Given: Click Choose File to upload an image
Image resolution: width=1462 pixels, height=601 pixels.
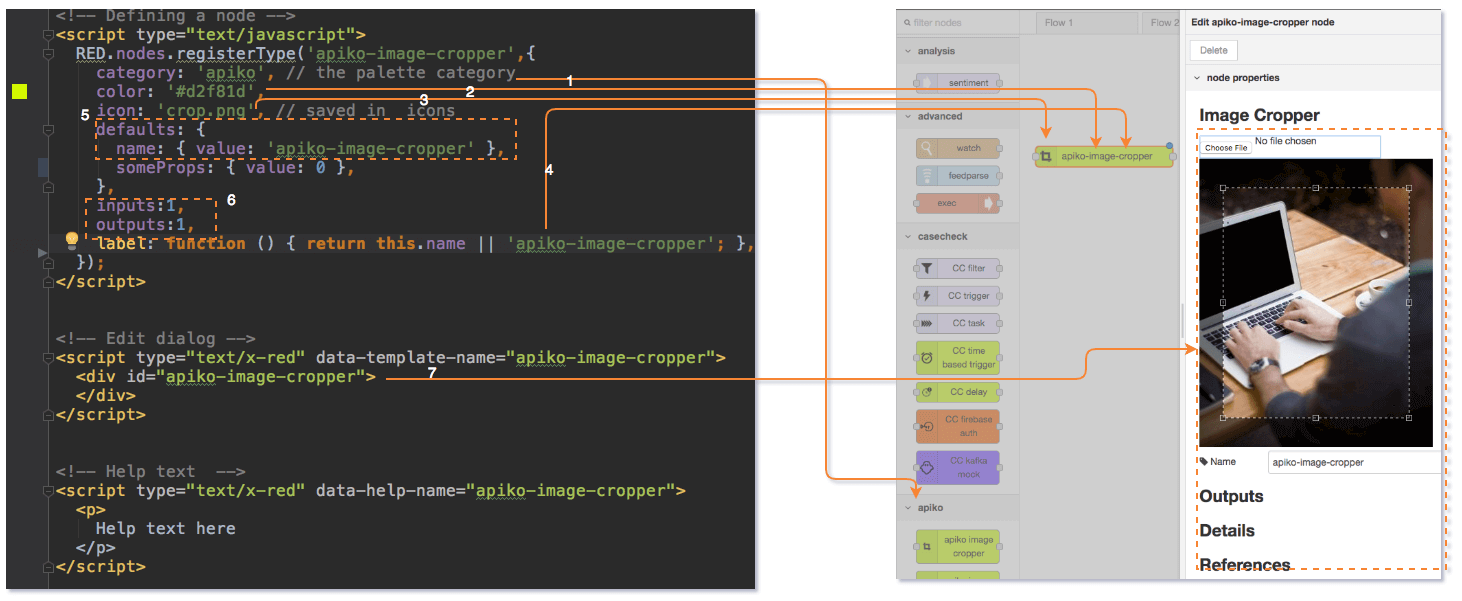Looking at the screenshot, I should click(1226, 146).
